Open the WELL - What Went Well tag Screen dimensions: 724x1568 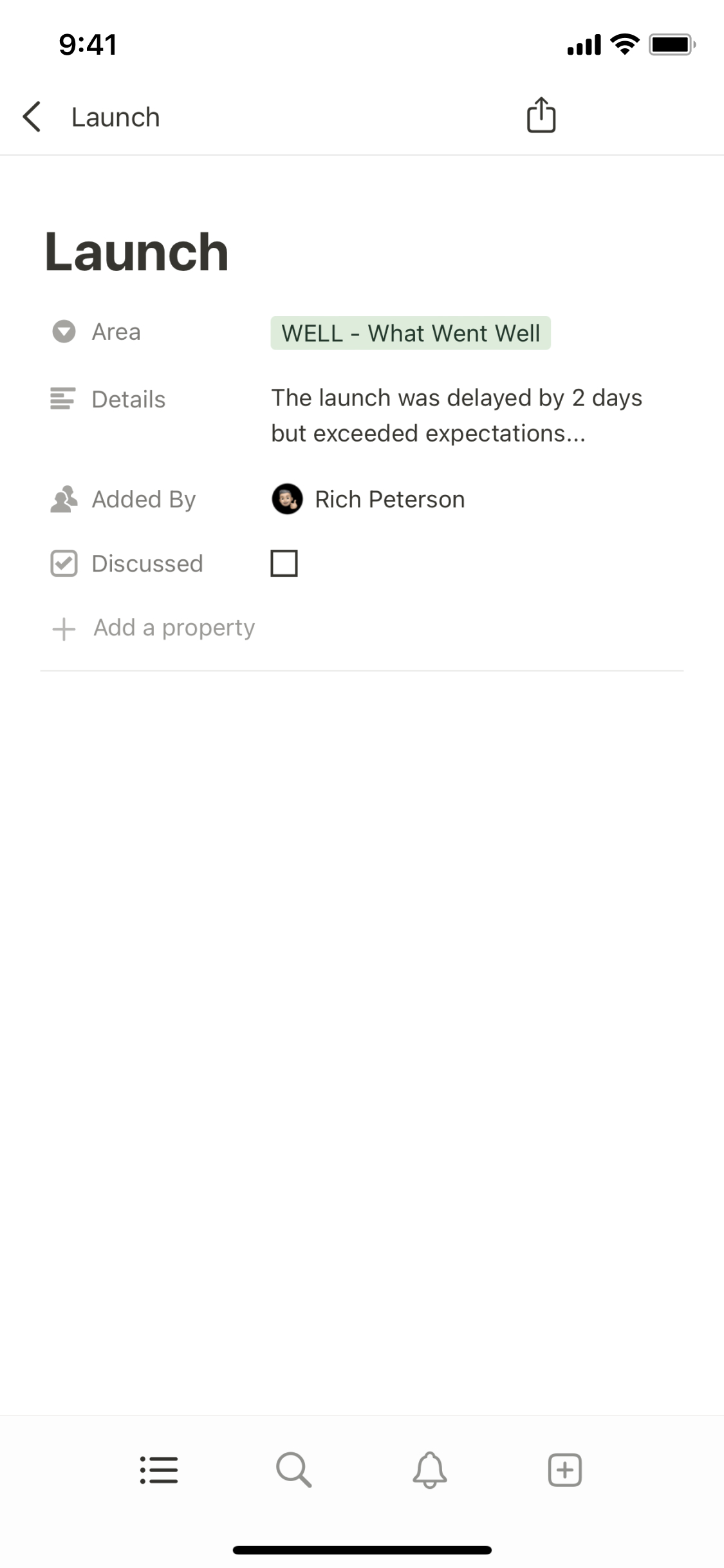pos(410,333)
